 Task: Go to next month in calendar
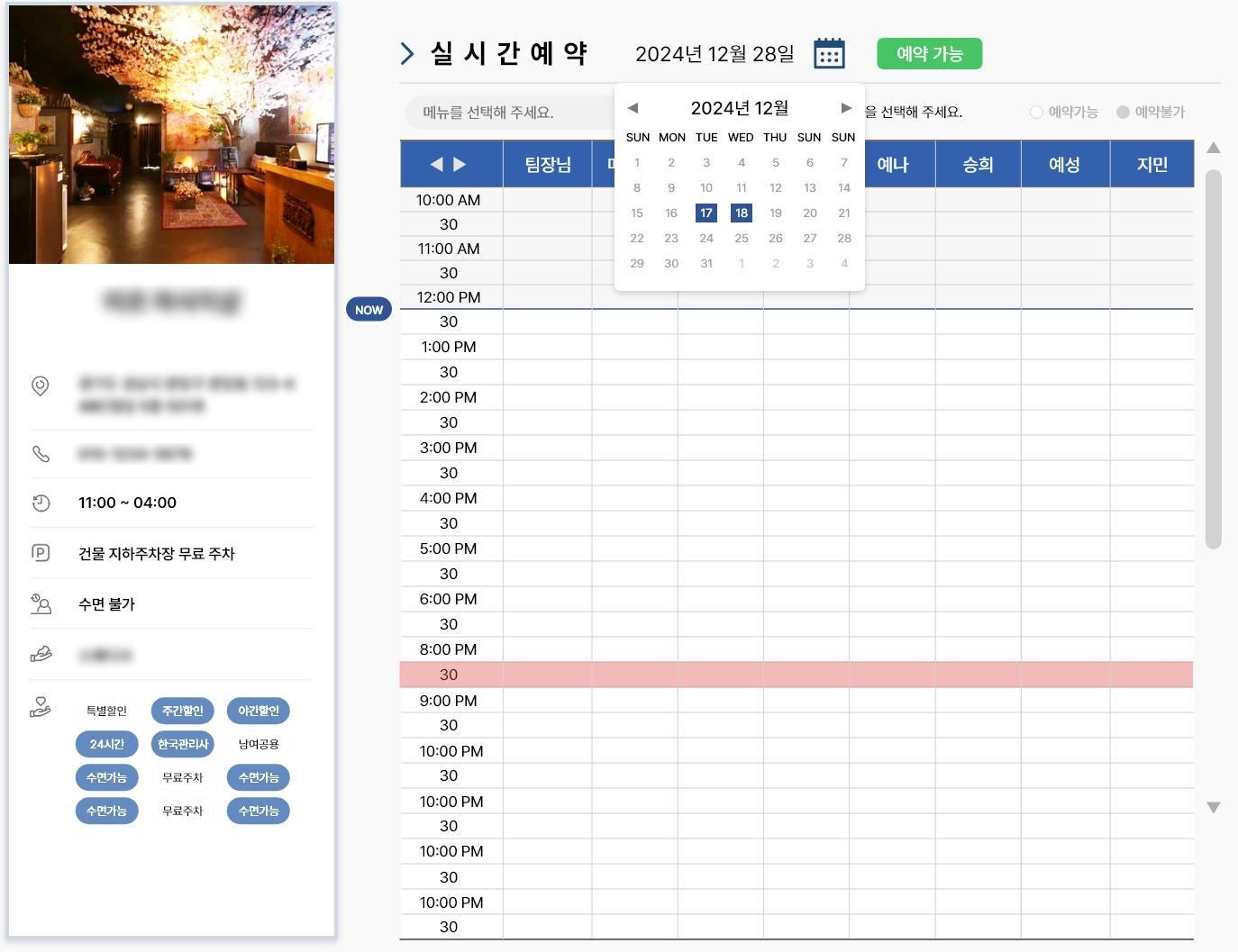(846, 108)
